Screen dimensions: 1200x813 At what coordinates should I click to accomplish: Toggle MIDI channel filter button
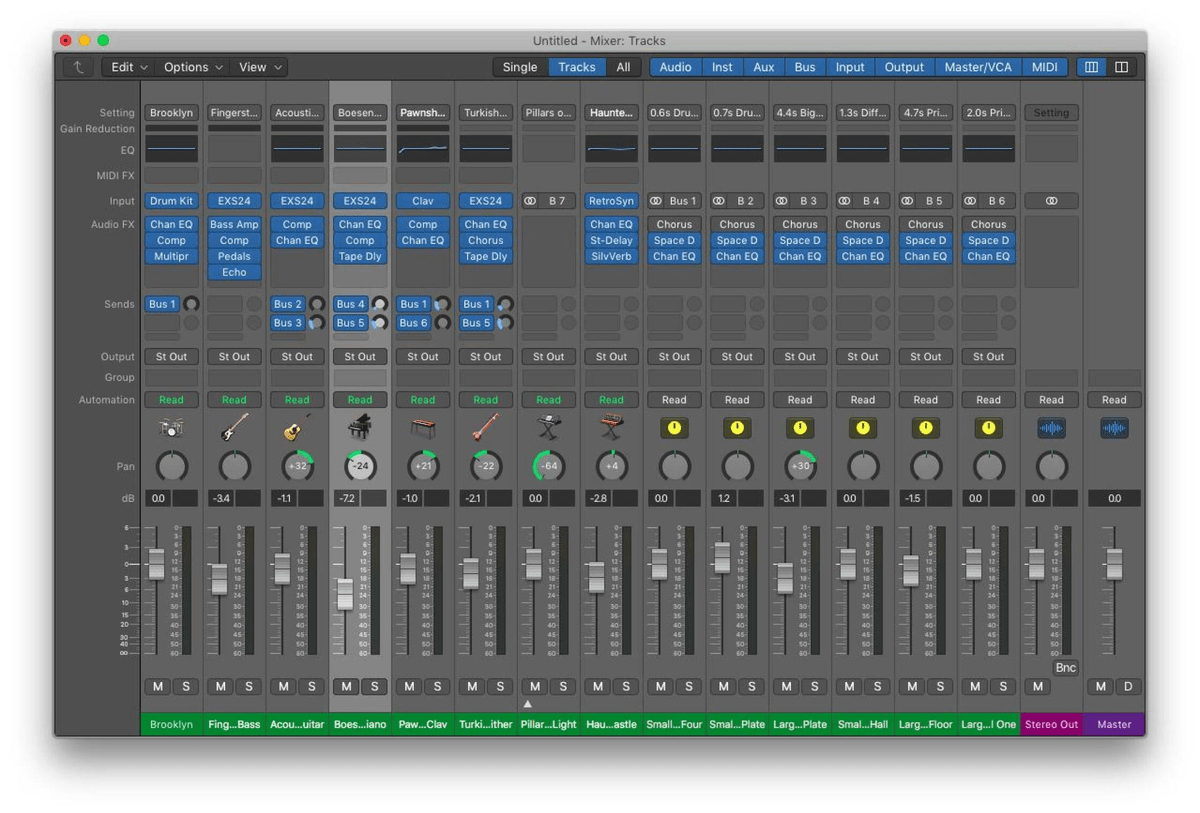pyautogui.click(x=1044, y=67)
